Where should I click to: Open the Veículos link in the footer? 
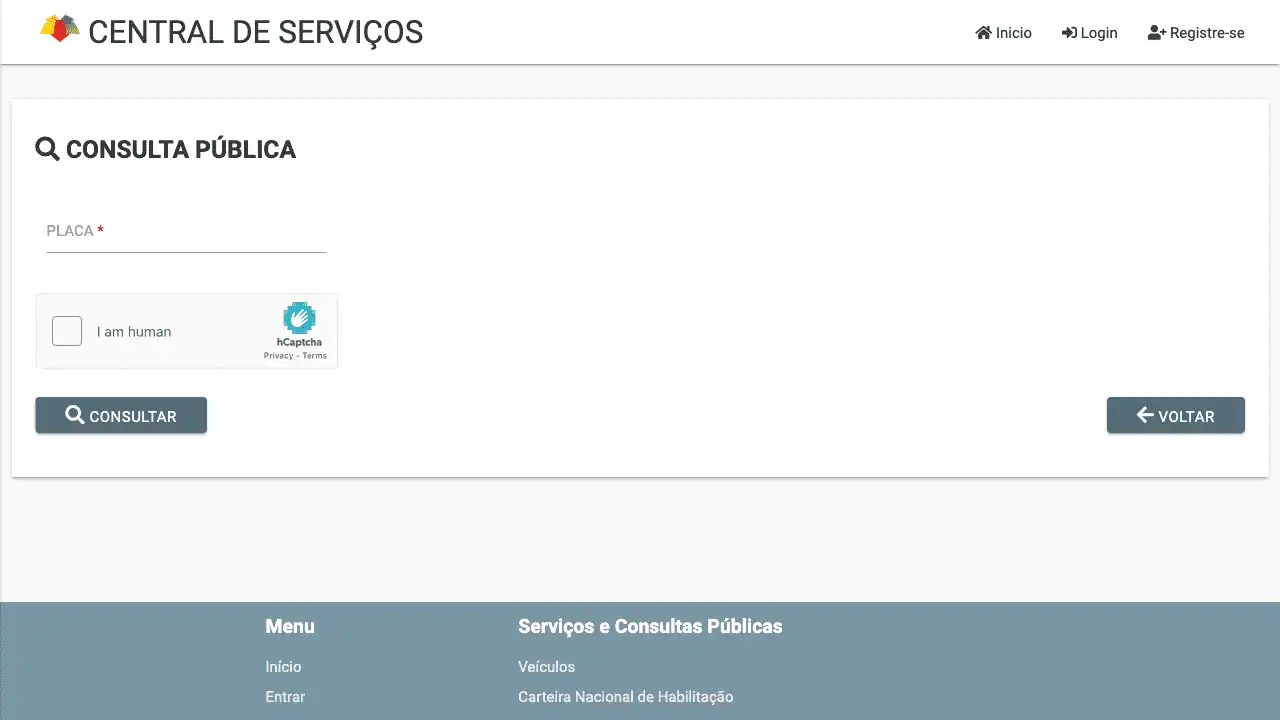click(546, 667)
